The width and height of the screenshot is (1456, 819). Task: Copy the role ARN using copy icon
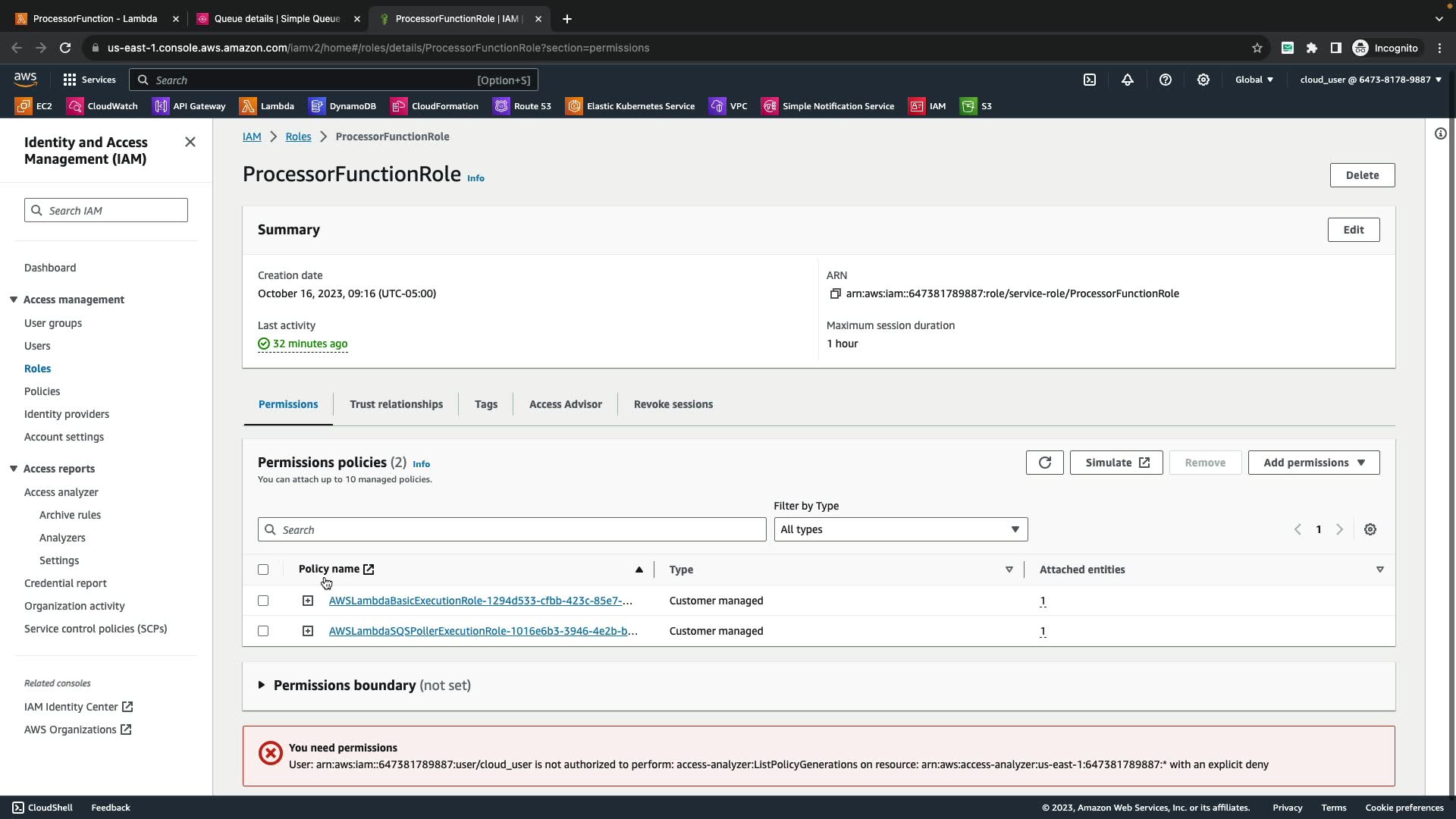tap(835, 293)
